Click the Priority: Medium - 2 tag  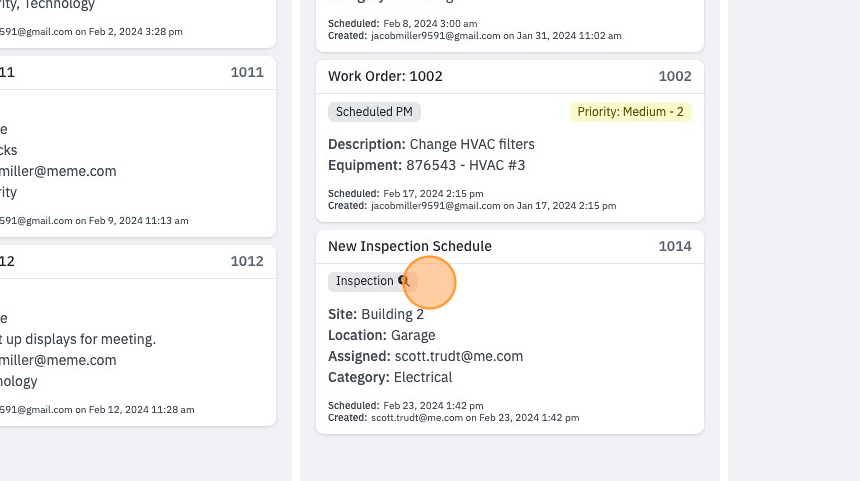(x=631, y=112)
